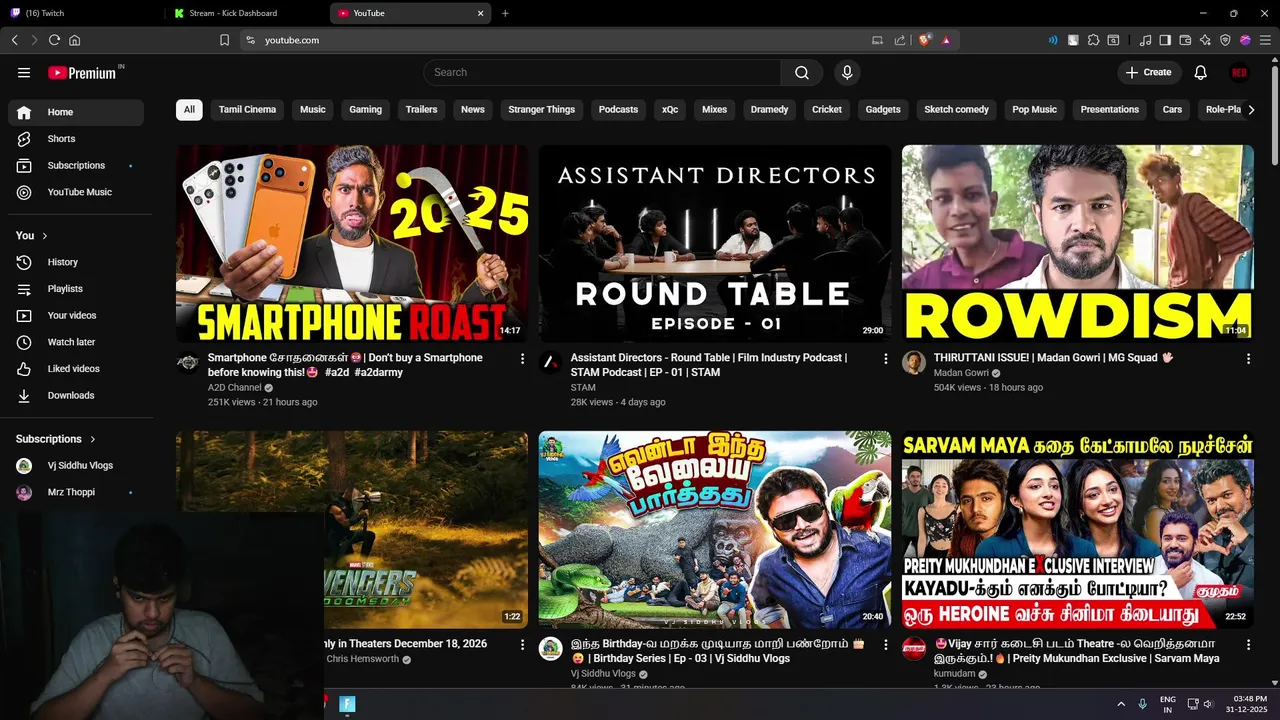
Task: Play the ROWDISM thumbnail
Action: pos(1078,244)
